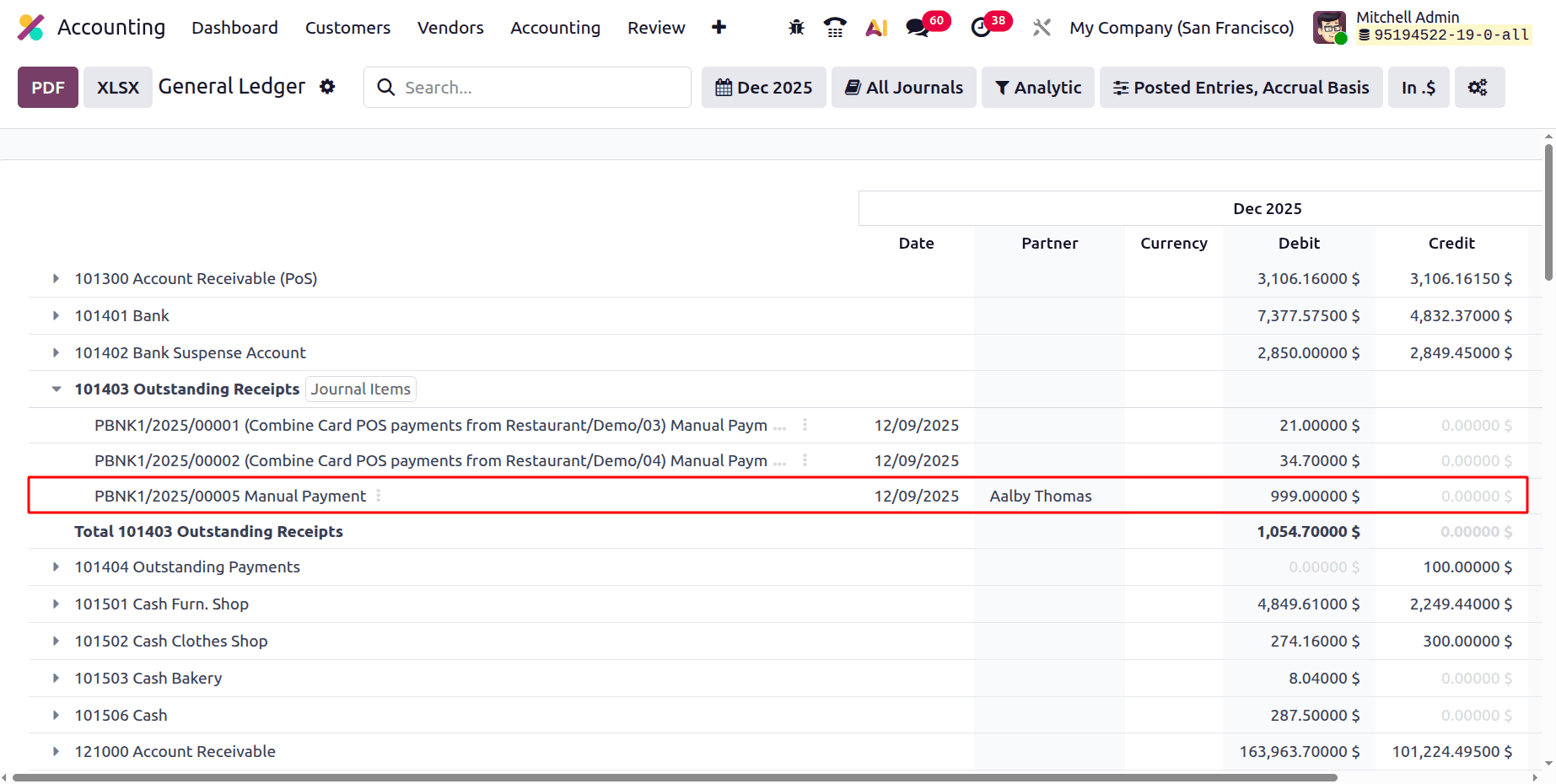Image resolution: width=1556 pixels, height=784 pixels.
Task: Open activities clock icon with 38 badge
Action: [x=981, y=28]
